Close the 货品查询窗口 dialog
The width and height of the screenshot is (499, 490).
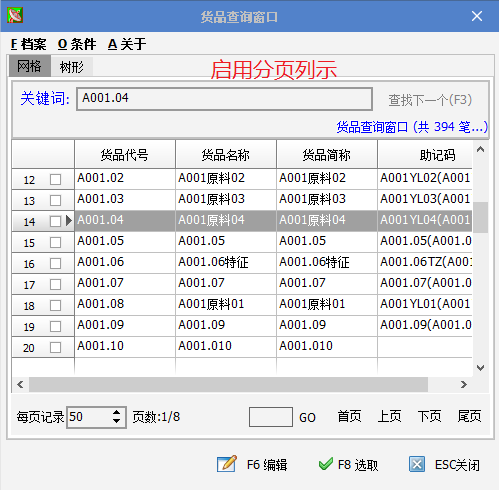[477, 16]
